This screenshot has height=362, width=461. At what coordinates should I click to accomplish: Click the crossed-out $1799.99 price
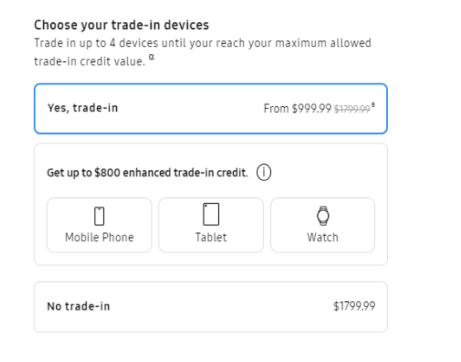click(x=352, y=109)
